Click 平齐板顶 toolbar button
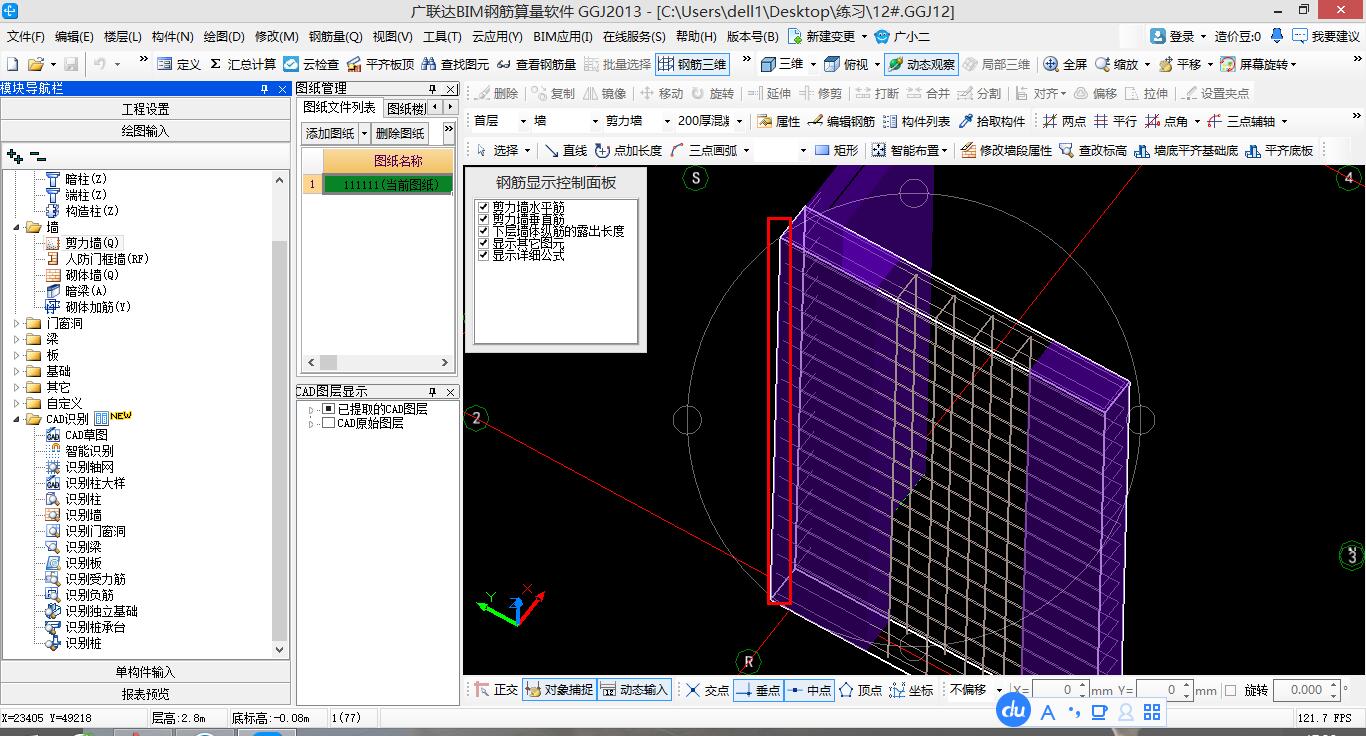The image size is (1366, 736). coord(380,64)
